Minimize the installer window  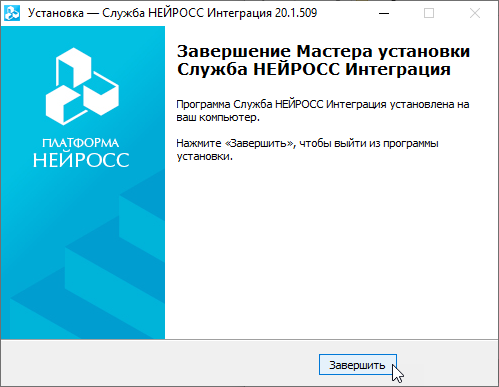(384, 13)
